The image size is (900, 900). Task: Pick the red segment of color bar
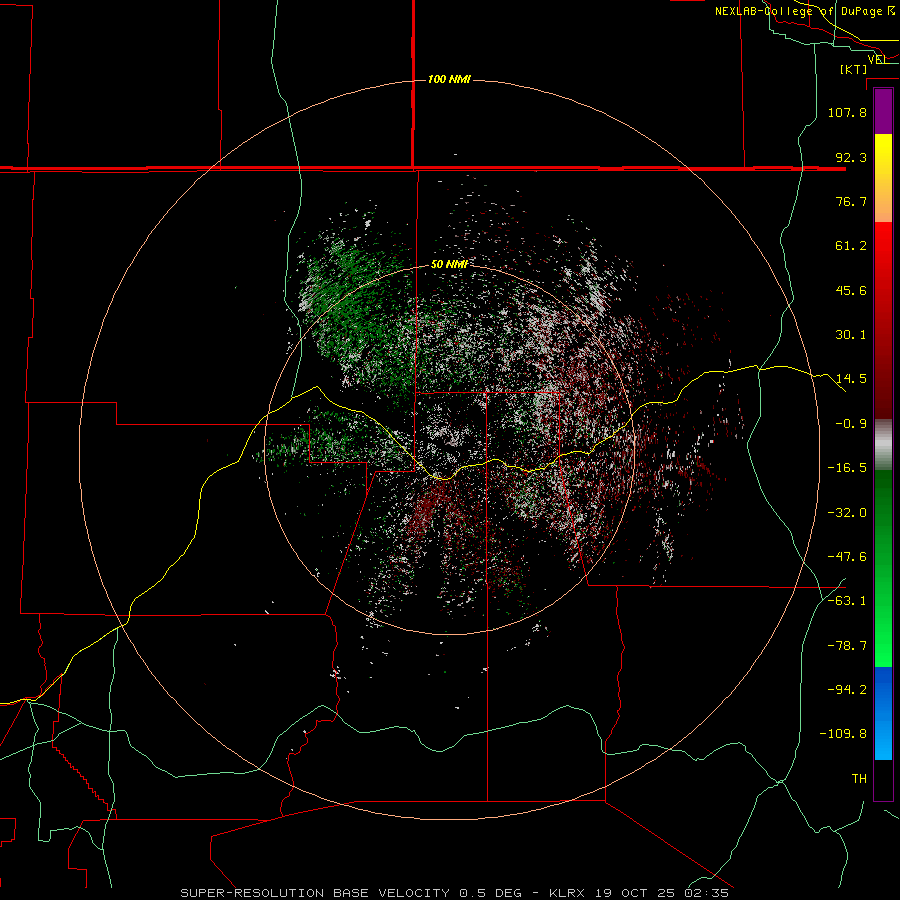tap(883, 320)
